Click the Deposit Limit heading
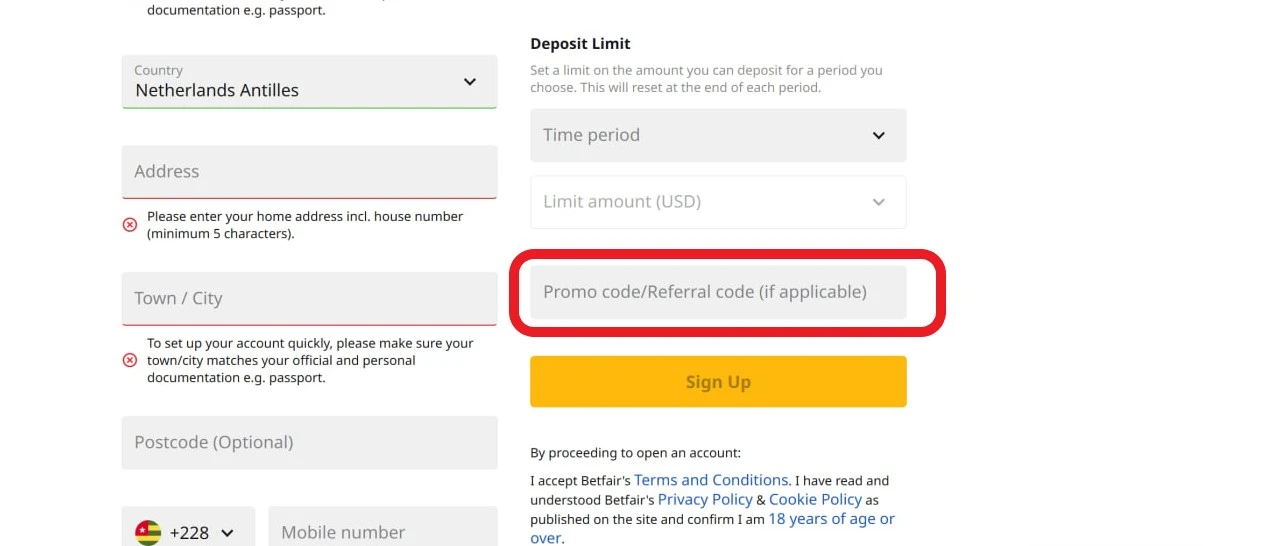Image resolution: width=1270 pixels, height=546 pixels. point(580,44)
